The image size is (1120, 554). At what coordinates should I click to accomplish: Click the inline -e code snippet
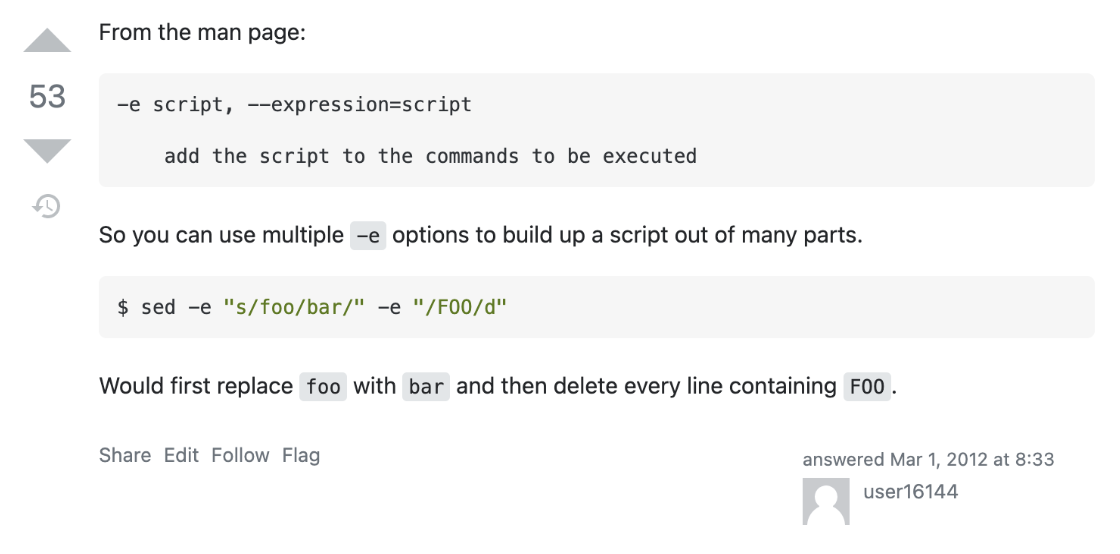368,236
